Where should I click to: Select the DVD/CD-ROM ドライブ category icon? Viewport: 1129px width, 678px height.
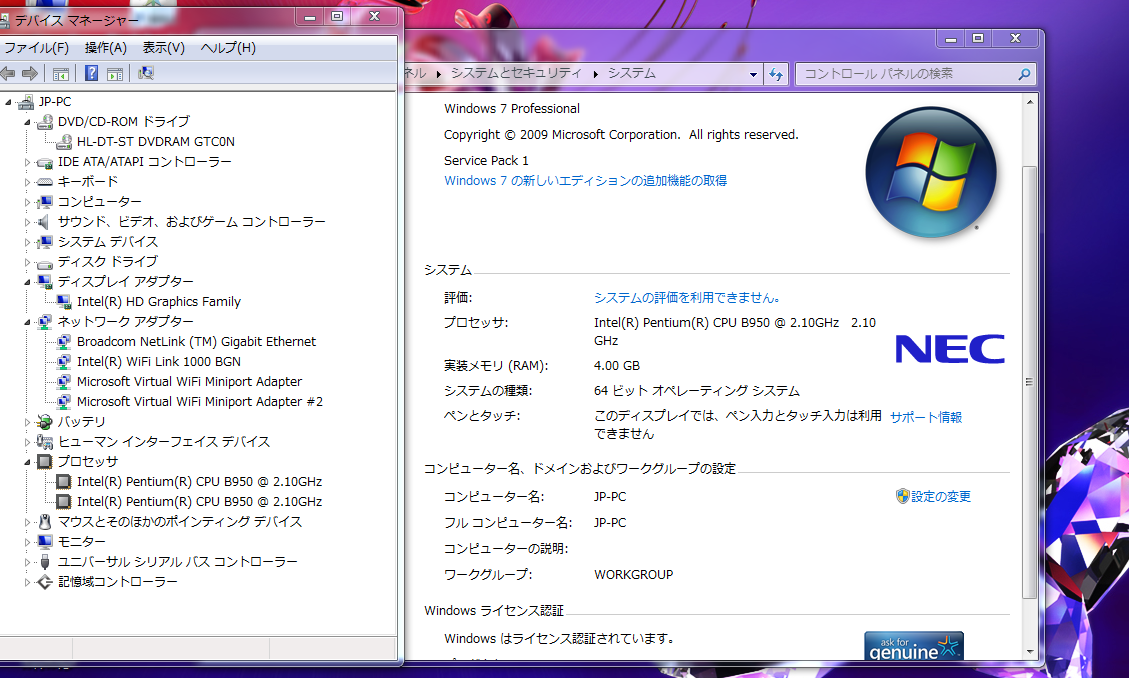pyautogui.click(x=45, y=122)
